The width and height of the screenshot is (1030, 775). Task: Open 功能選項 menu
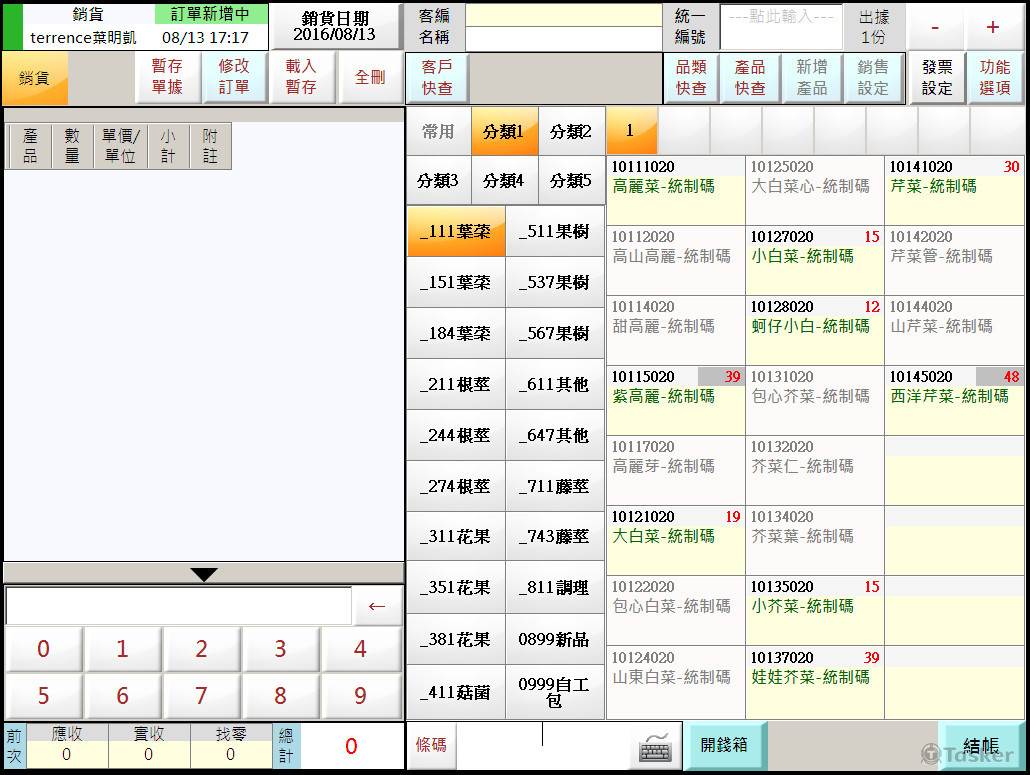pos(995,78)
